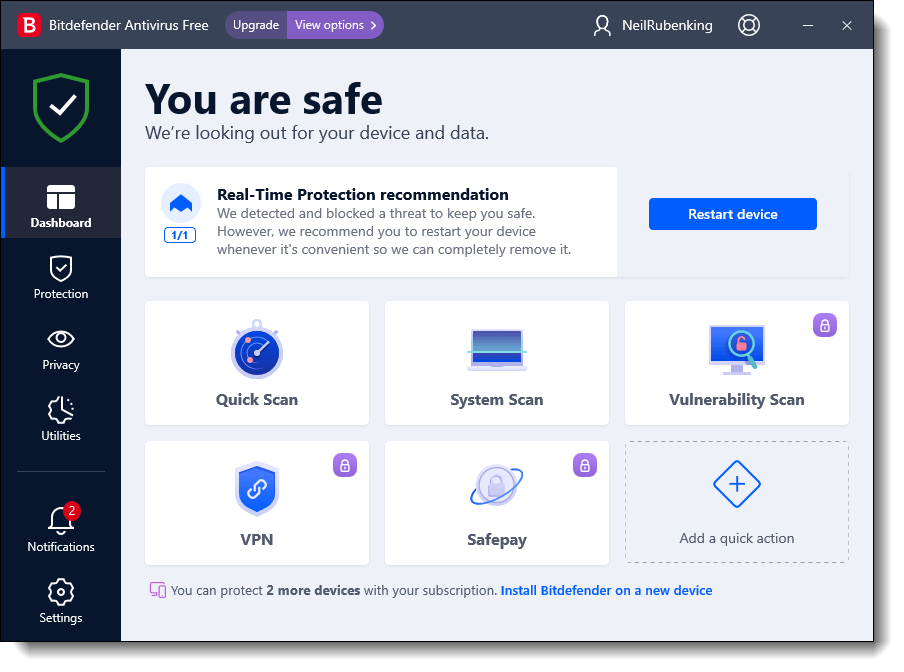This screenshot has width=904, height=672.
Task: Click the Bitdefender red B logo
Action: 29,25
